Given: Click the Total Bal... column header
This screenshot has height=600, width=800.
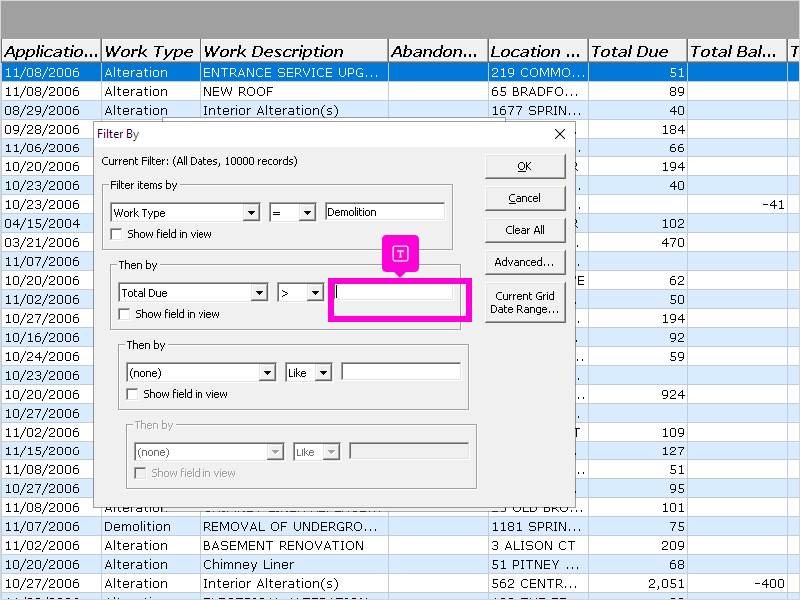Looking at the screenshot, I should pos(737,51).
